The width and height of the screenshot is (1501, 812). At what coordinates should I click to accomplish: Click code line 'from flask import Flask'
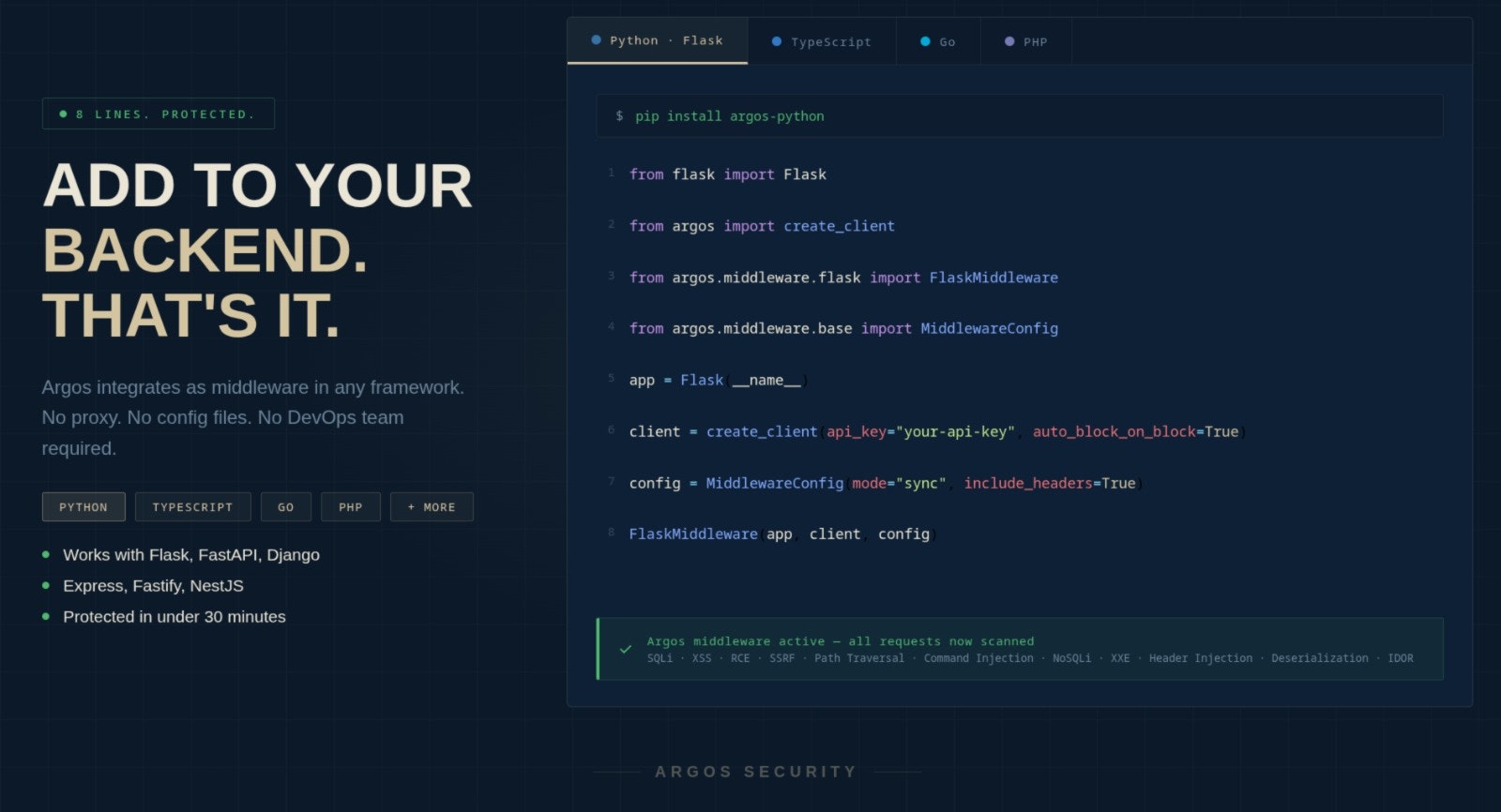[x=728, y=174]
